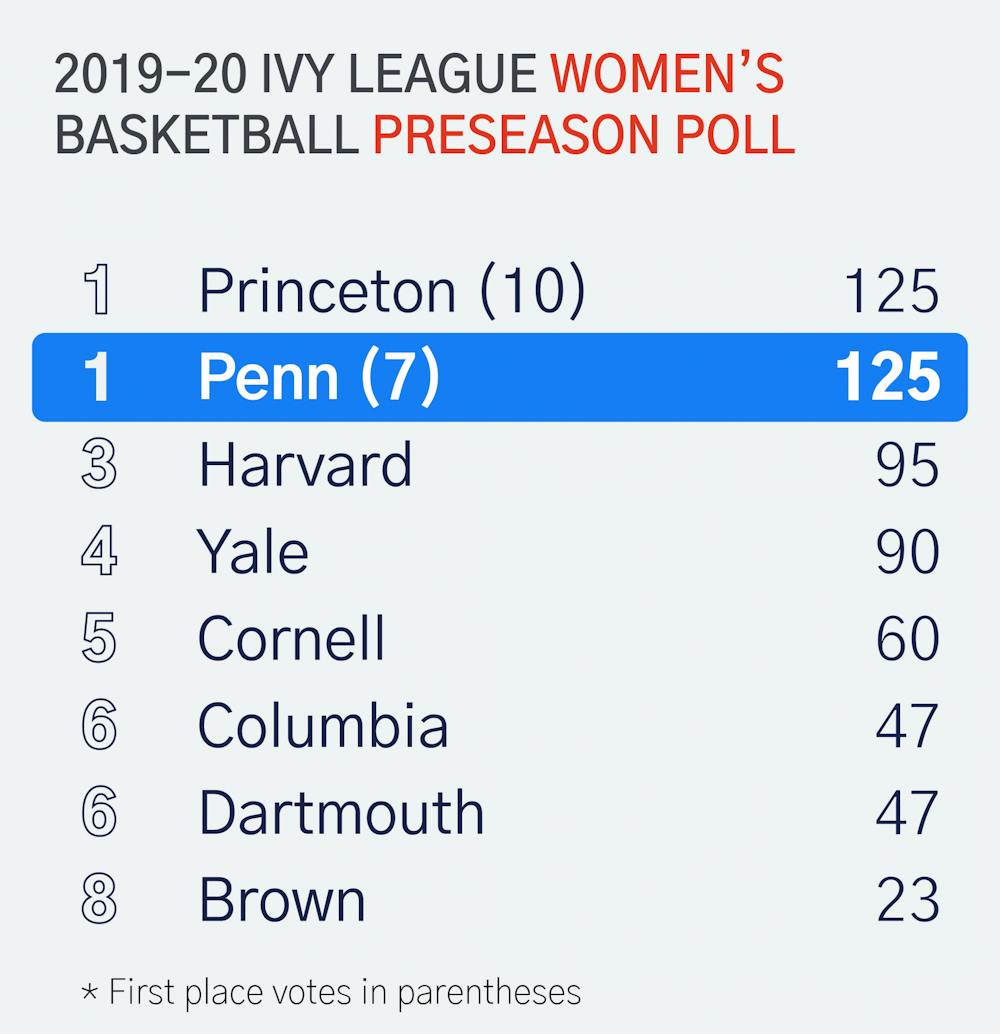The height and width of the screenshot is (1034, 1000).
Task: Click Princeton's 125 points score
Action: pyautogui.click(x=891, y=291)
